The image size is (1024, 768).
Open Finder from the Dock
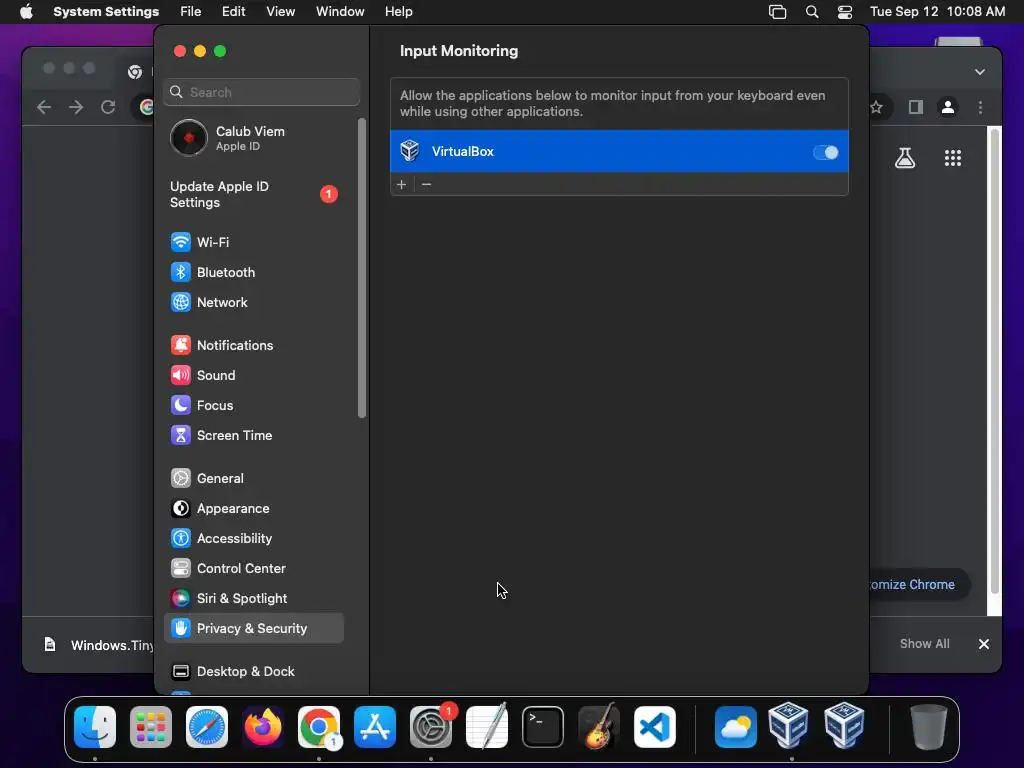click(x=95, y=727)
